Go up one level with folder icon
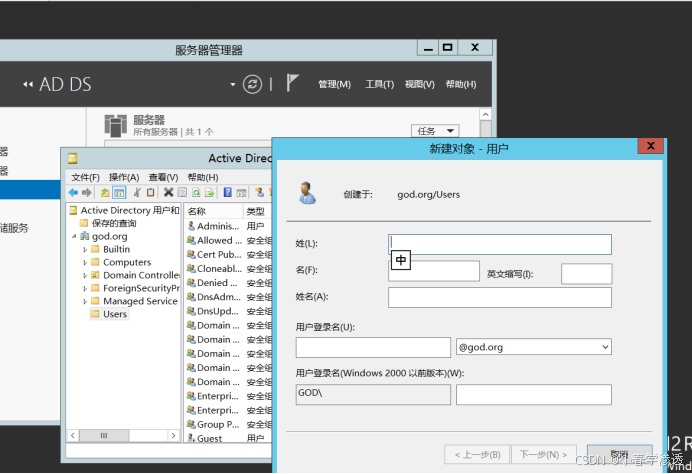 pyautogui.click(x=105, y=192)
